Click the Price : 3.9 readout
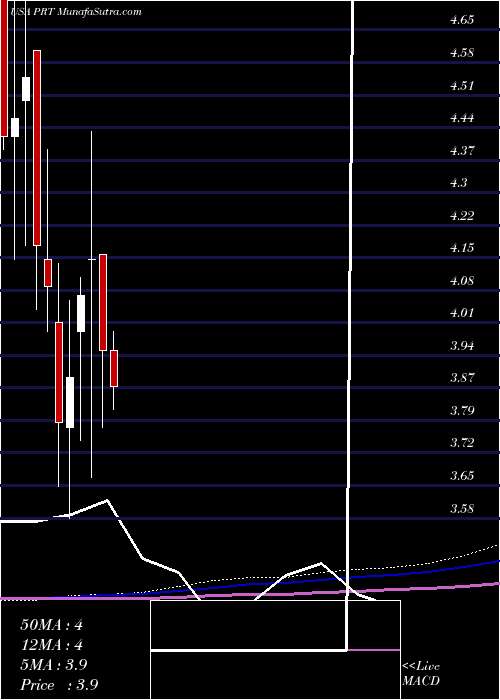The width and height of the screenshot is (500, 700). [x=59, y=685]
